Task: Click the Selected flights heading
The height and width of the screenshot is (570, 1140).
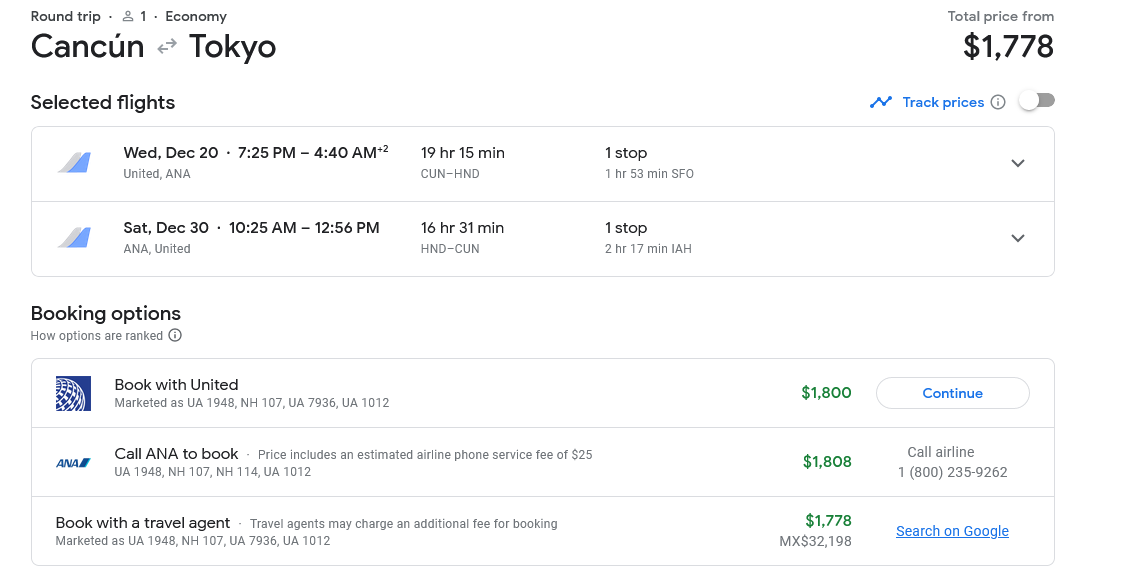Action: [103, 103]
